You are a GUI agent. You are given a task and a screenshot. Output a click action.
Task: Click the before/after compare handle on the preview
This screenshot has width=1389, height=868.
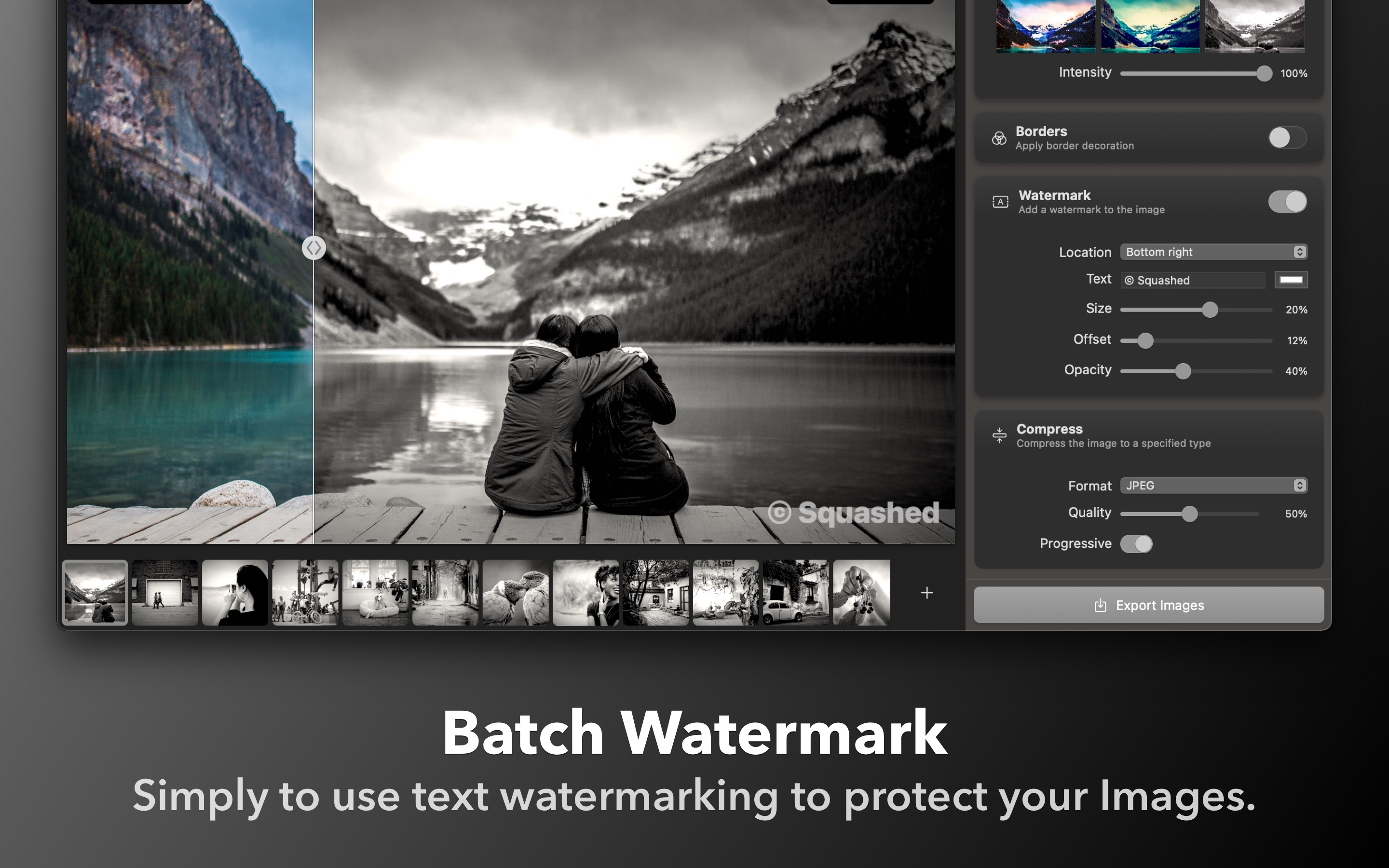[314, 248]
